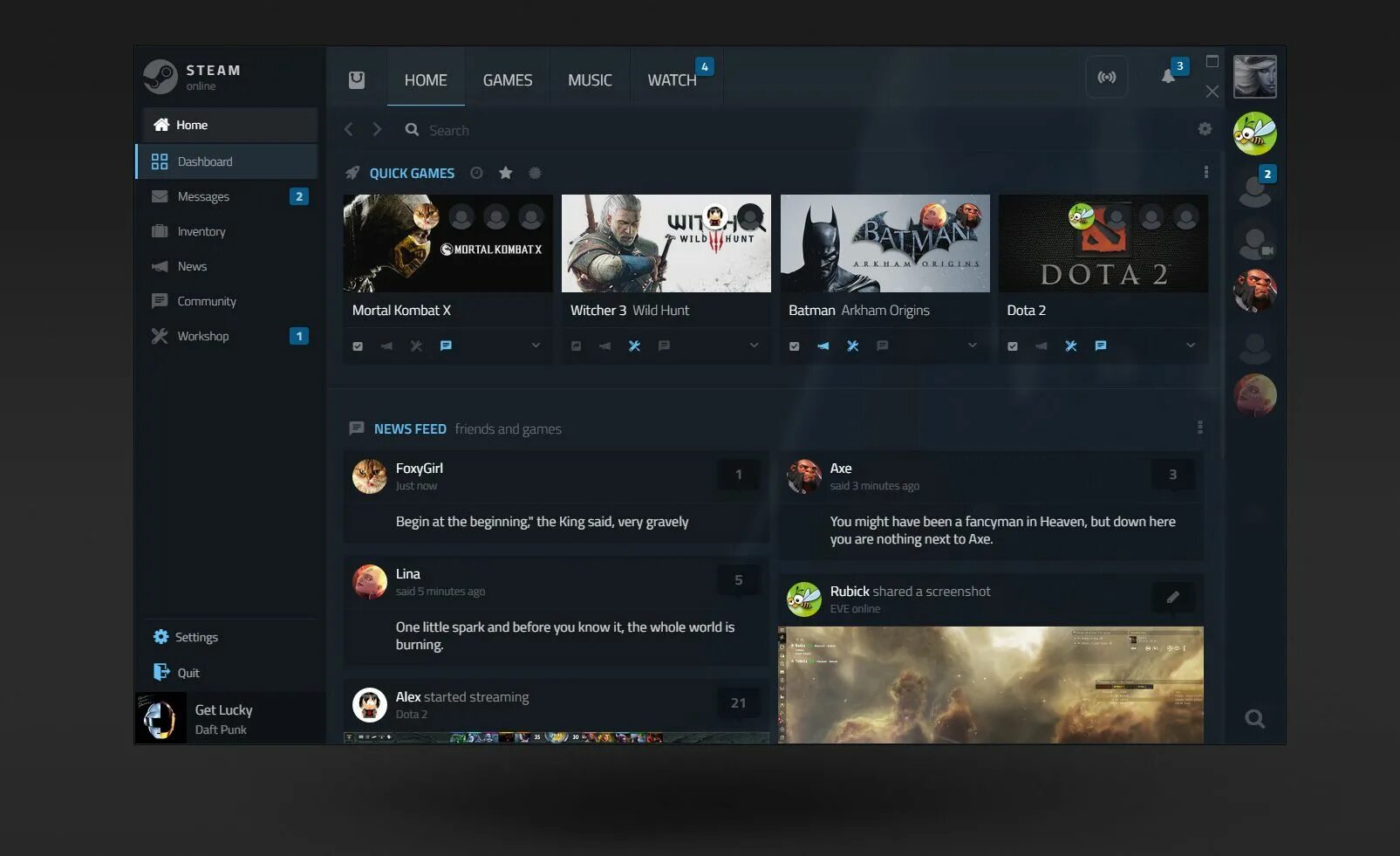Image resolution: width=1400 pixels, height=856 pixels.
Task: Open Quick Games gear filter icon
Action: click(535, 173)
